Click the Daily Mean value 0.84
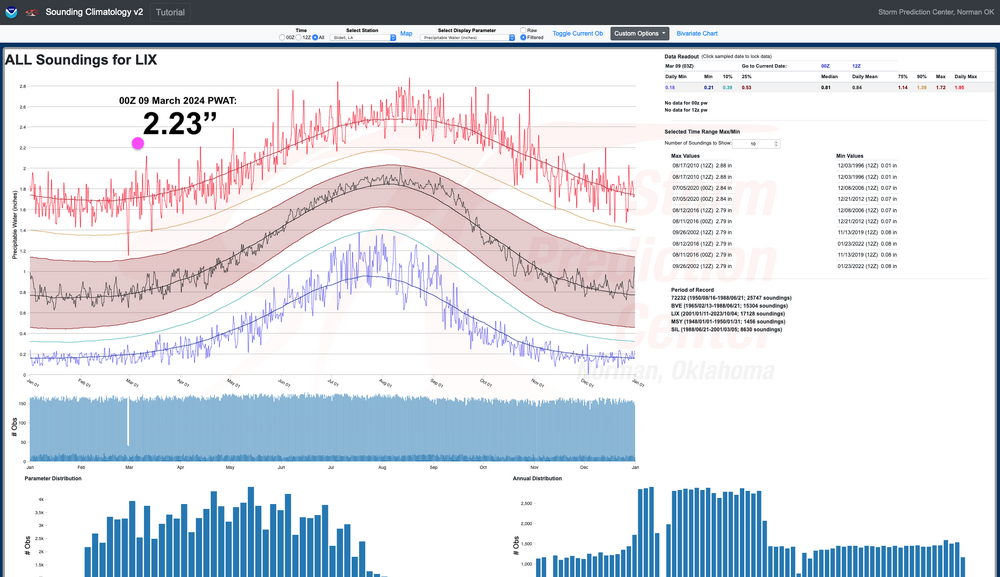This screenshot has width=1000, height=577. click(x=857, y=88)
